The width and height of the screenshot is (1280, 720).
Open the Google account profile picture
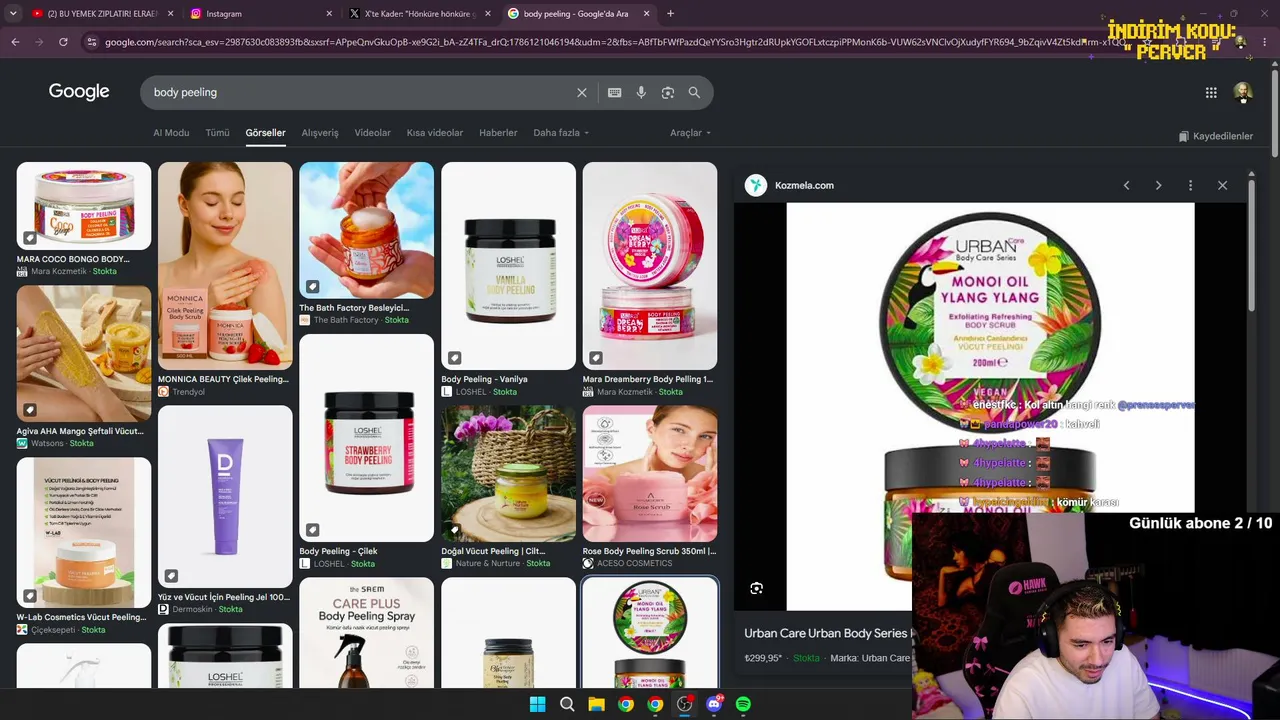(x=1243, y=92)
